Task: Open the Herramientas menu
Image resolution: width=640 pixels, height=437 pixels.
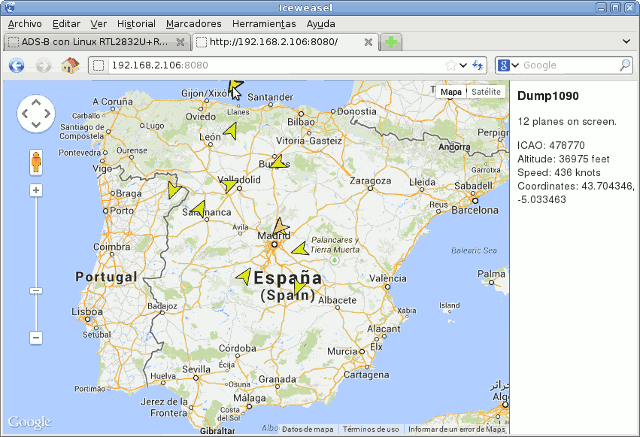Action: [x=264, y=24]
